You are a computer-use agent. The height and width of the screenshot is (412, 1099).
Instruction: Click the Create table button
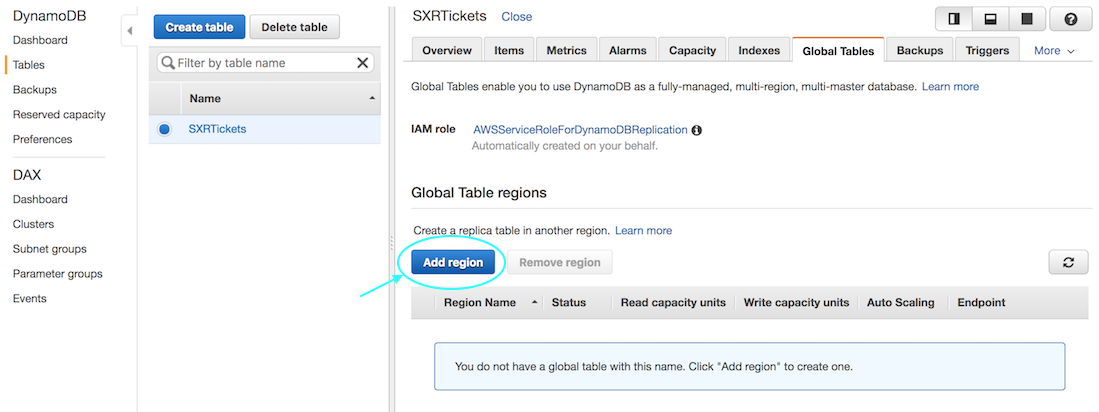pos(199,27)
